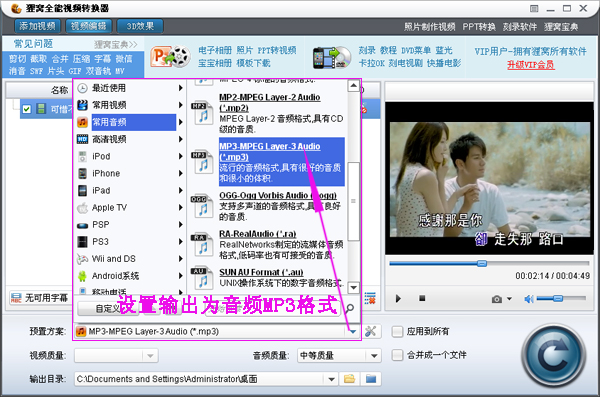600x397 pixels.
Task: Click the app menu icon in title bar
Action: [534, 8]
